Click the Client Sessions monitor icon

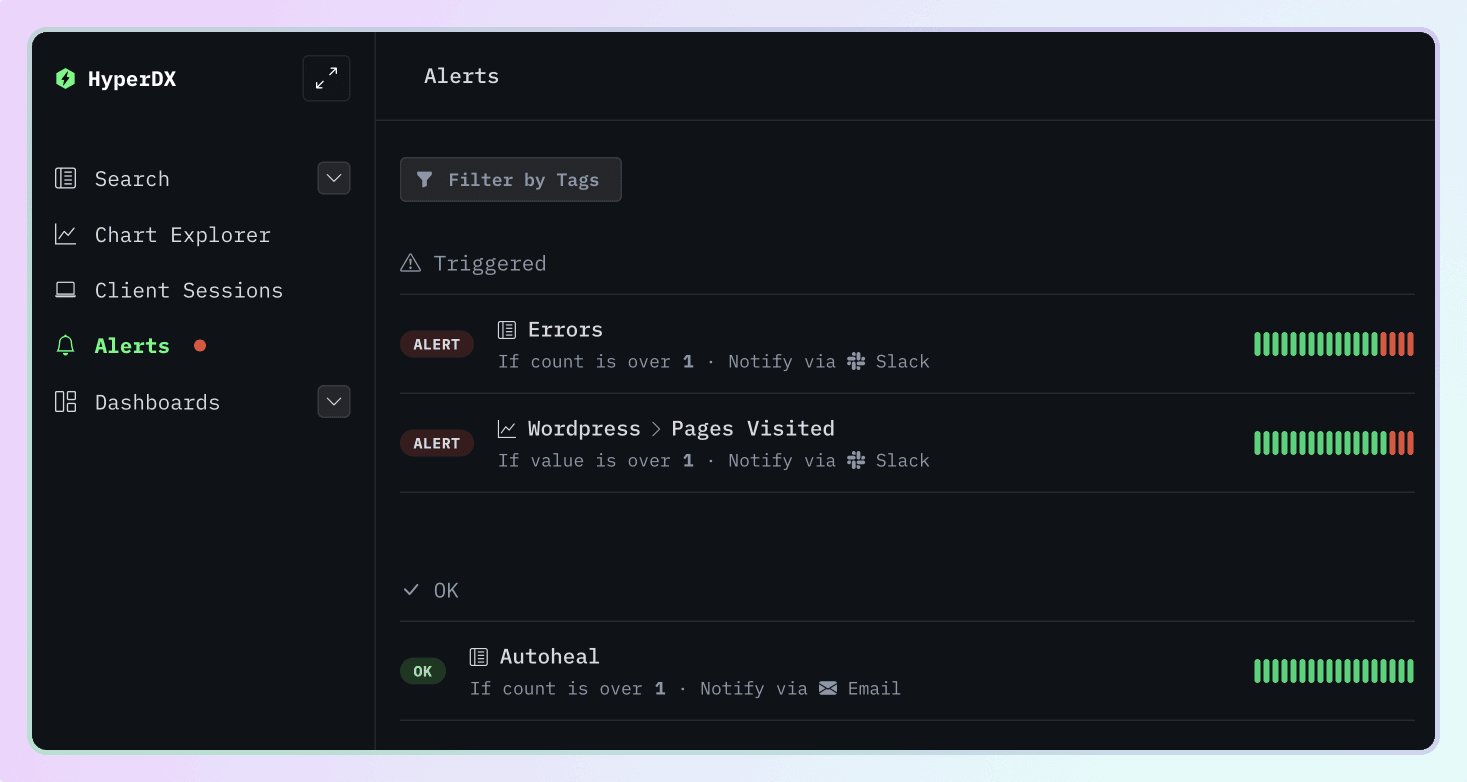tap(65, 290)
